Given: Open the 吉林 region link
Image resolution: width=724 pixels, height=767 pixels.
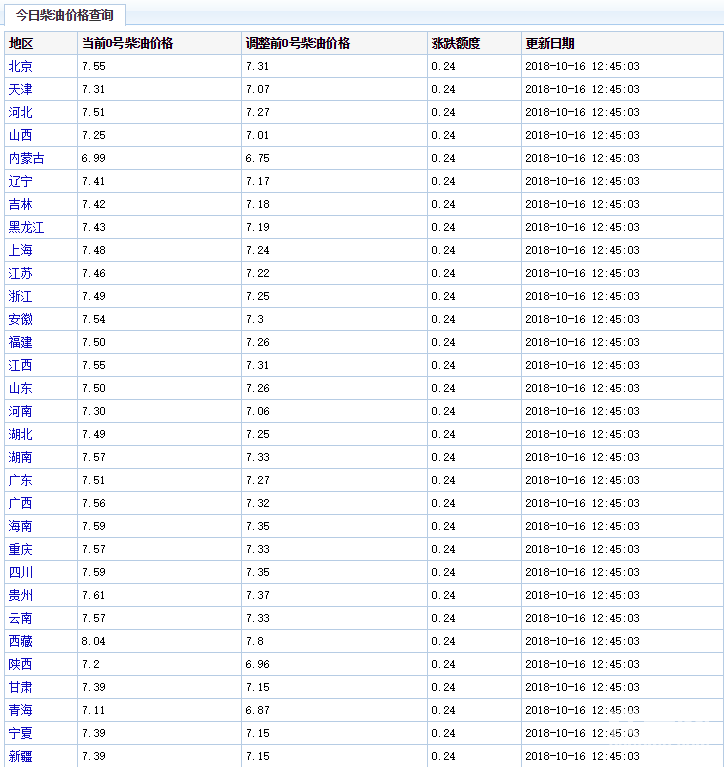Looking at the screenshot, I should click(21, 204).
